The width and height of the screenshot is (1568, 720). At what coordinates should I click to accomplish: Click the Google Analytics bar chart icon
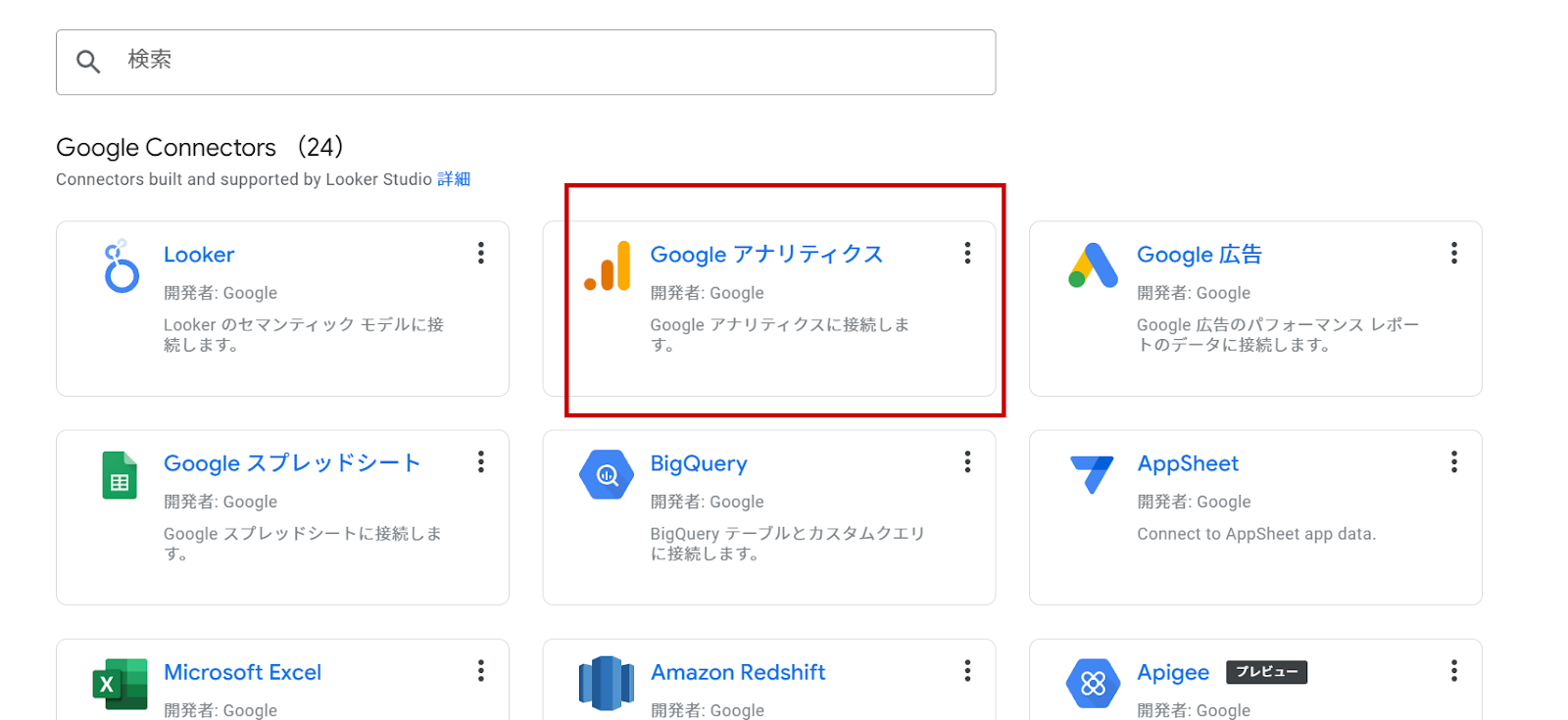tap(608, 266)
